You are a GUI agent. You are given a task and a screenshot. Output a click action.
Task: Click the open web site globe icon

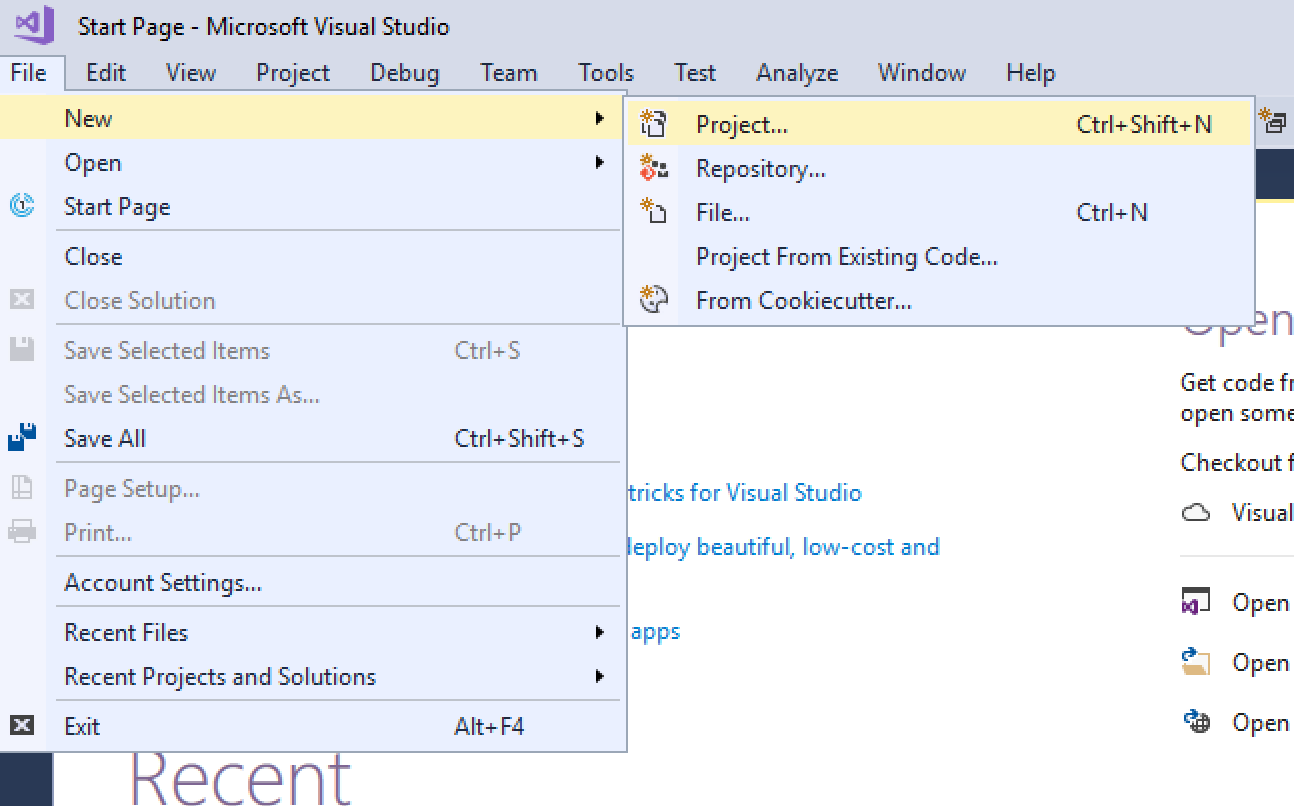tap(1196, 722)
